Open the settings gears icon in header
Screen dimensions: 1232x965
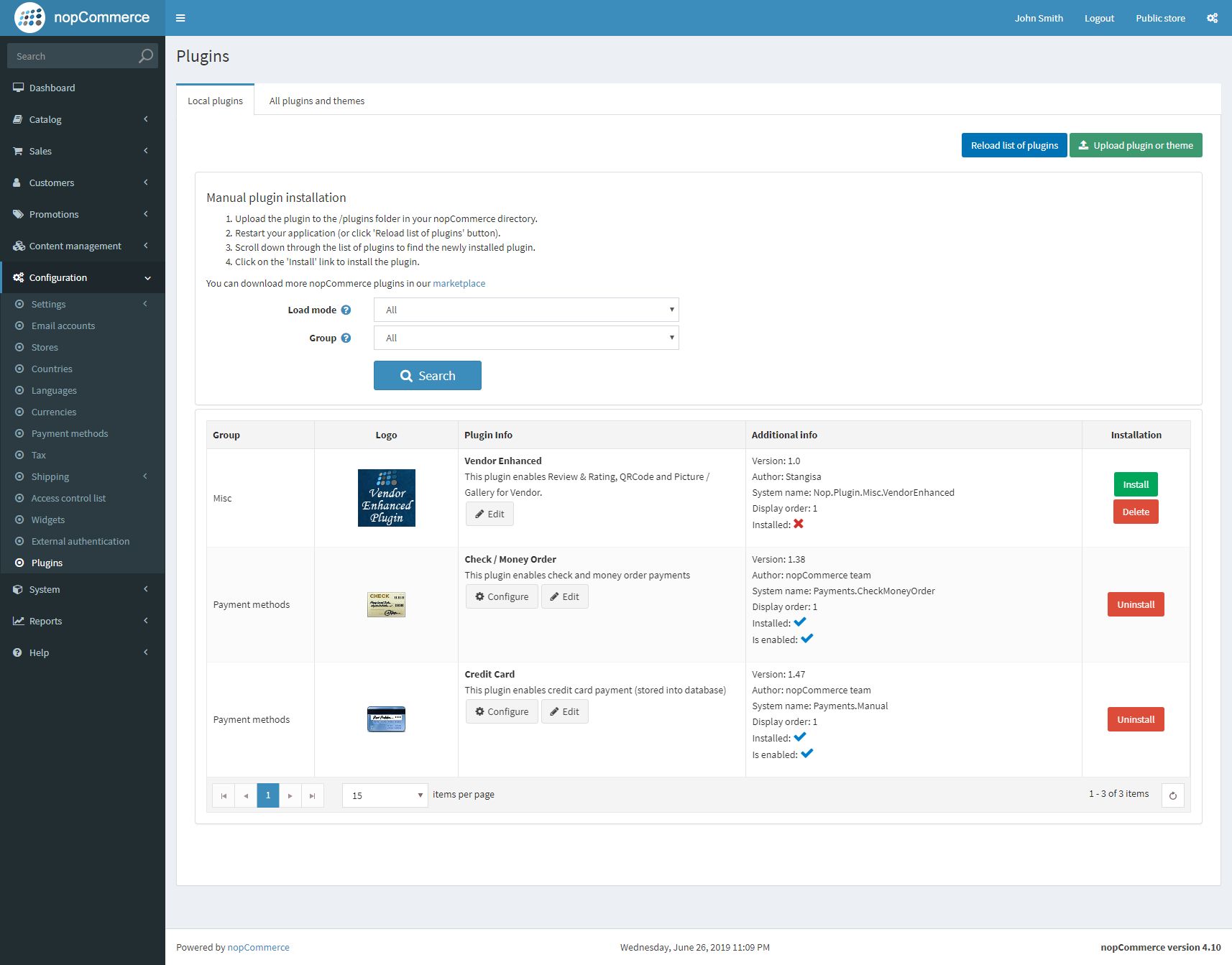(1212, 18)
